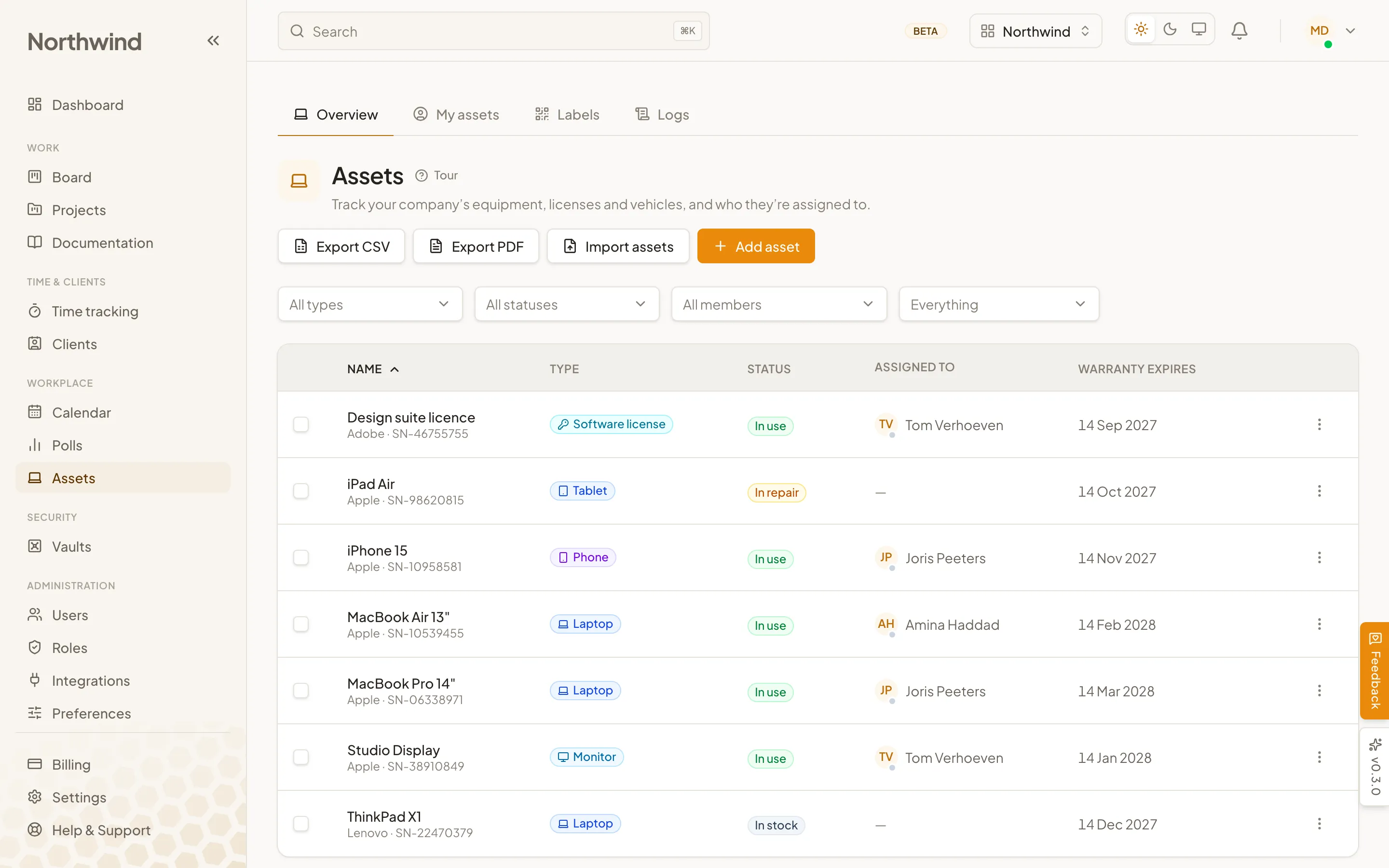
Task: Select the MacBook Pro 14" row checkbox
Action: (301, 691)
